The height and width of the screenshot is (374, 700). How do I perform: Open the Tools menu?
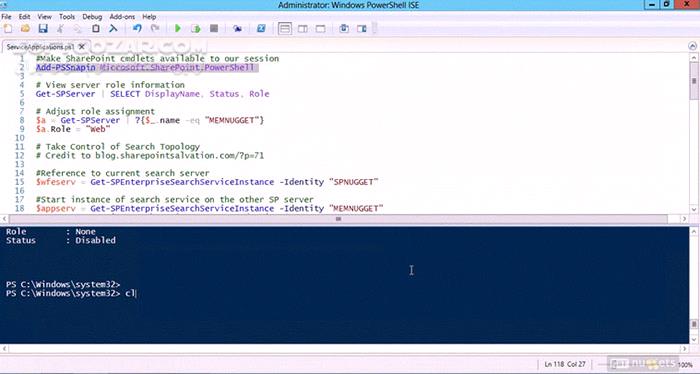(x=67, y=17)
